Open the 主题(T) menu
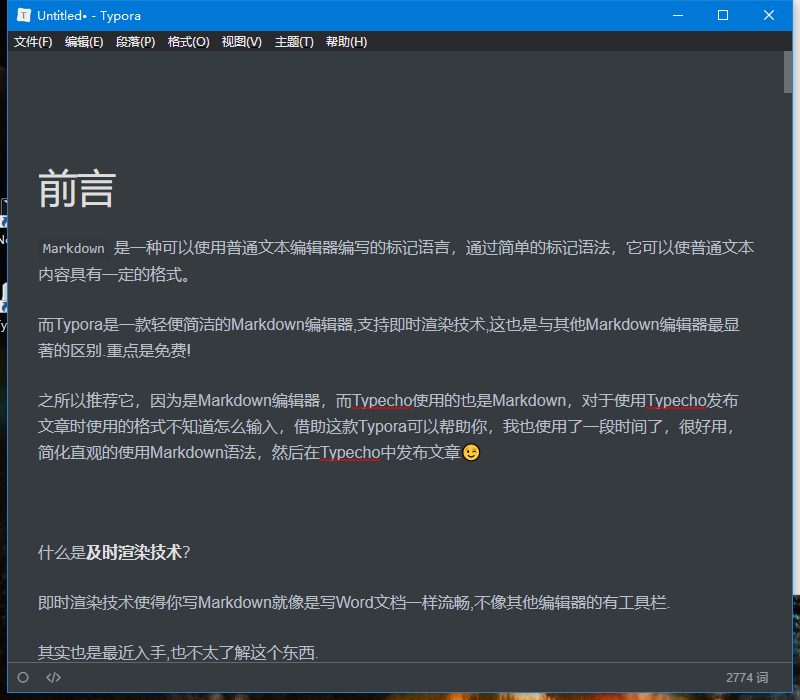This screenshot has width=800, height=700. (294, 42)
